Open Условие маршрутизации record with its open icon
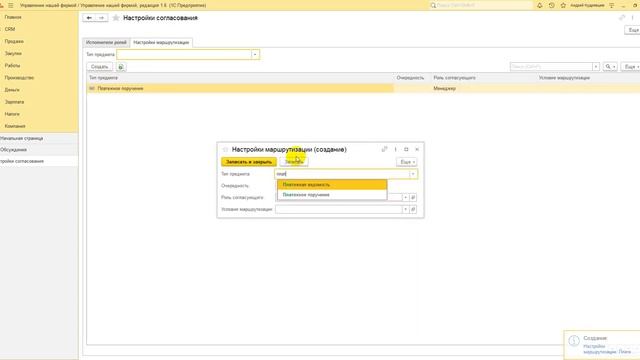 413,209
